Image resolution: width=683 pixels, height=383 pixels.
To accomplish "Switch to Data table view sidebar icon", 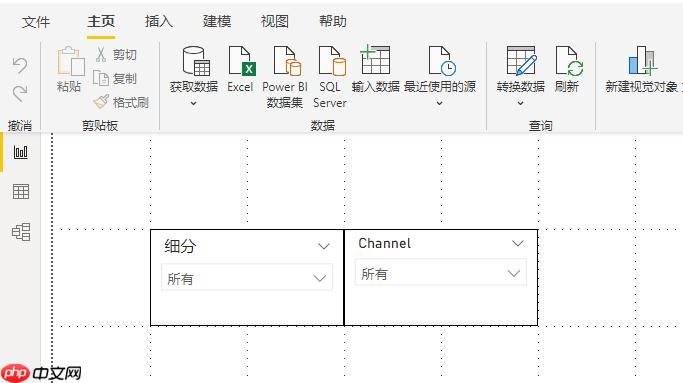I will (x=21, y=191).
